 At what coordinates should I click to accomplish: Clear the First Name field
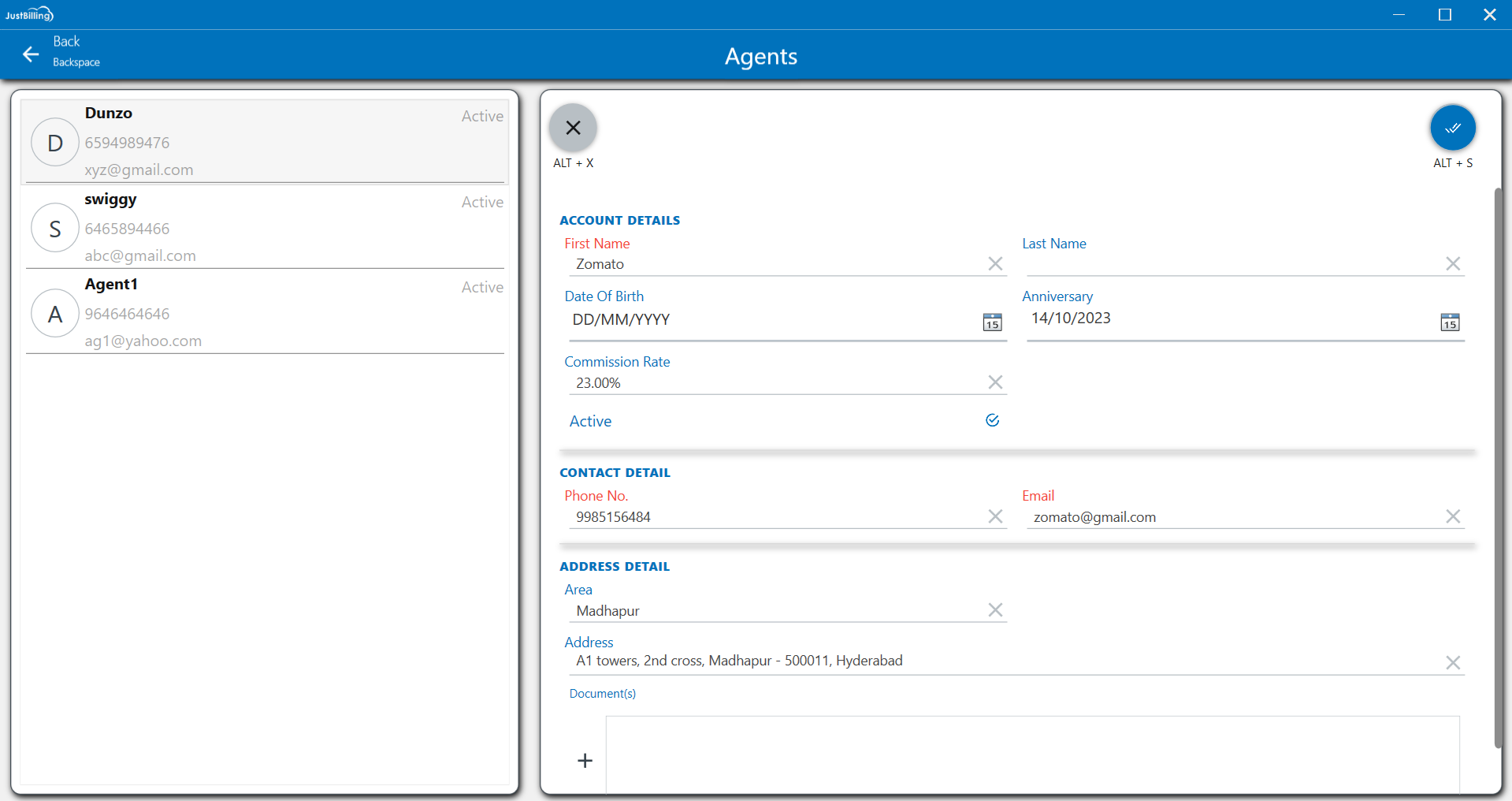click(995, 264)
